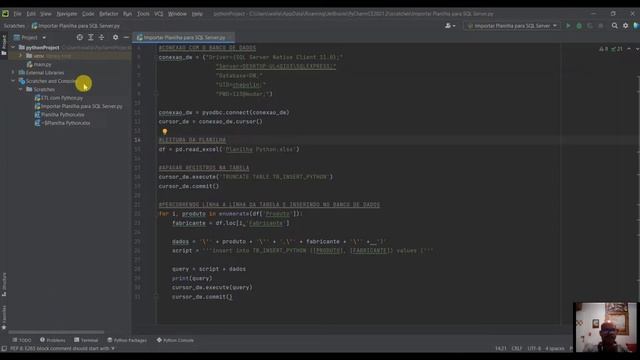
Task: Click the typos count indicator showing 21
Action: click(x=617, y=49)
